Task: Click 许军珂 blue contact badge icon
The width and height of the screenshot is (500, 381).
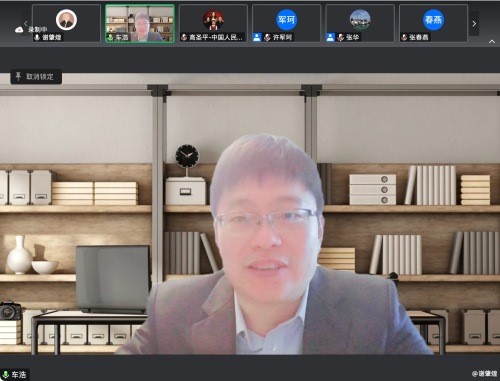Action: pyautogui.click(x=257, y=37)
